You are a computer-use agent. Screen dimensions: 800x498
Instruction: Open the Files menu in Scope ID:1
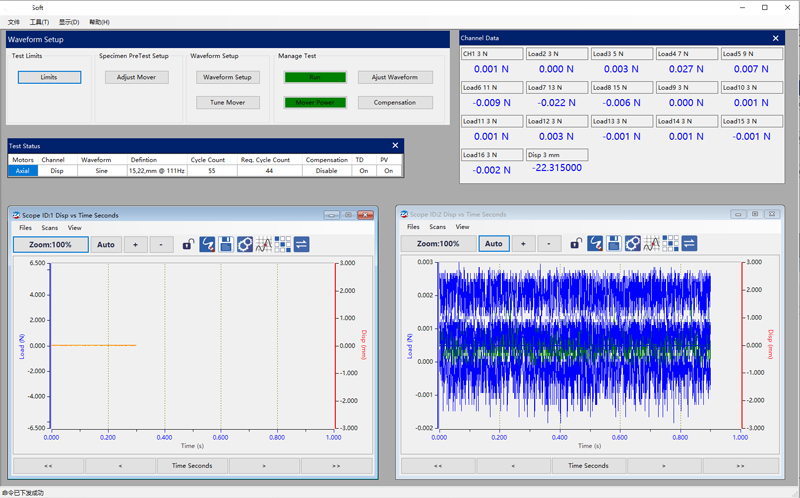[x=26, y=228]
